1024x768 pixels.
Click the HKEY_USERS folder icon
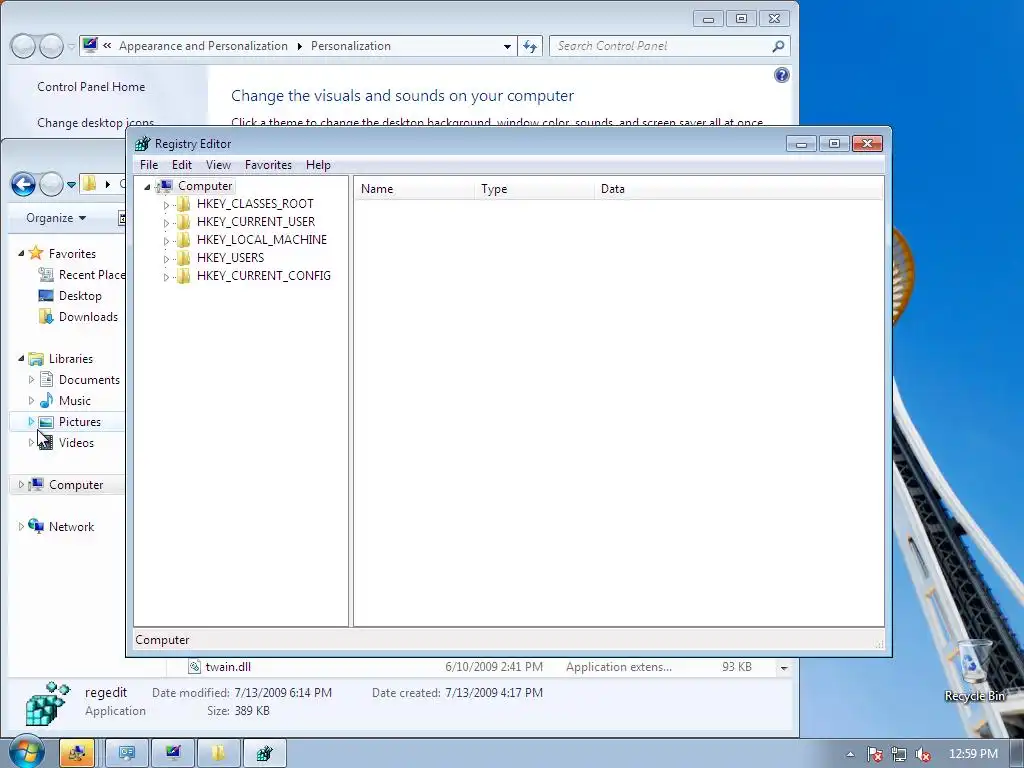click(x=184, y=258)
